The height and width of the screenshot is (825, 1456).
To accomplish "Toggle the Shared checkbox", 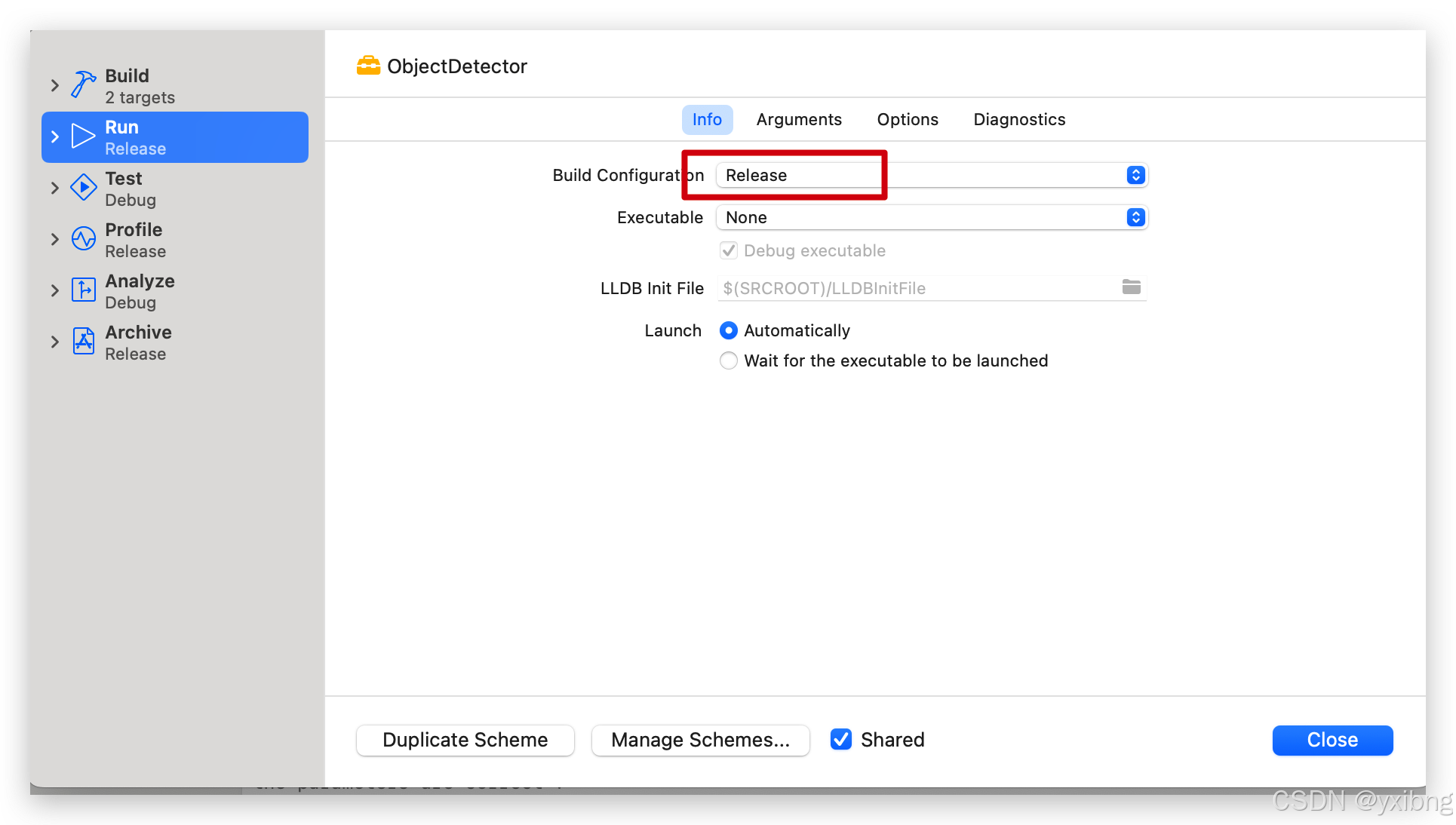I will click(840, 739).
